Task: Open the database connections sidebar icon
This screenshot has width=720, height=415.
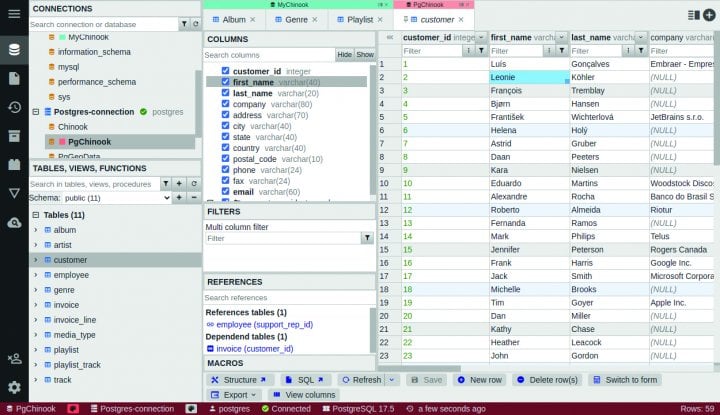Action: tap(14, 50)
